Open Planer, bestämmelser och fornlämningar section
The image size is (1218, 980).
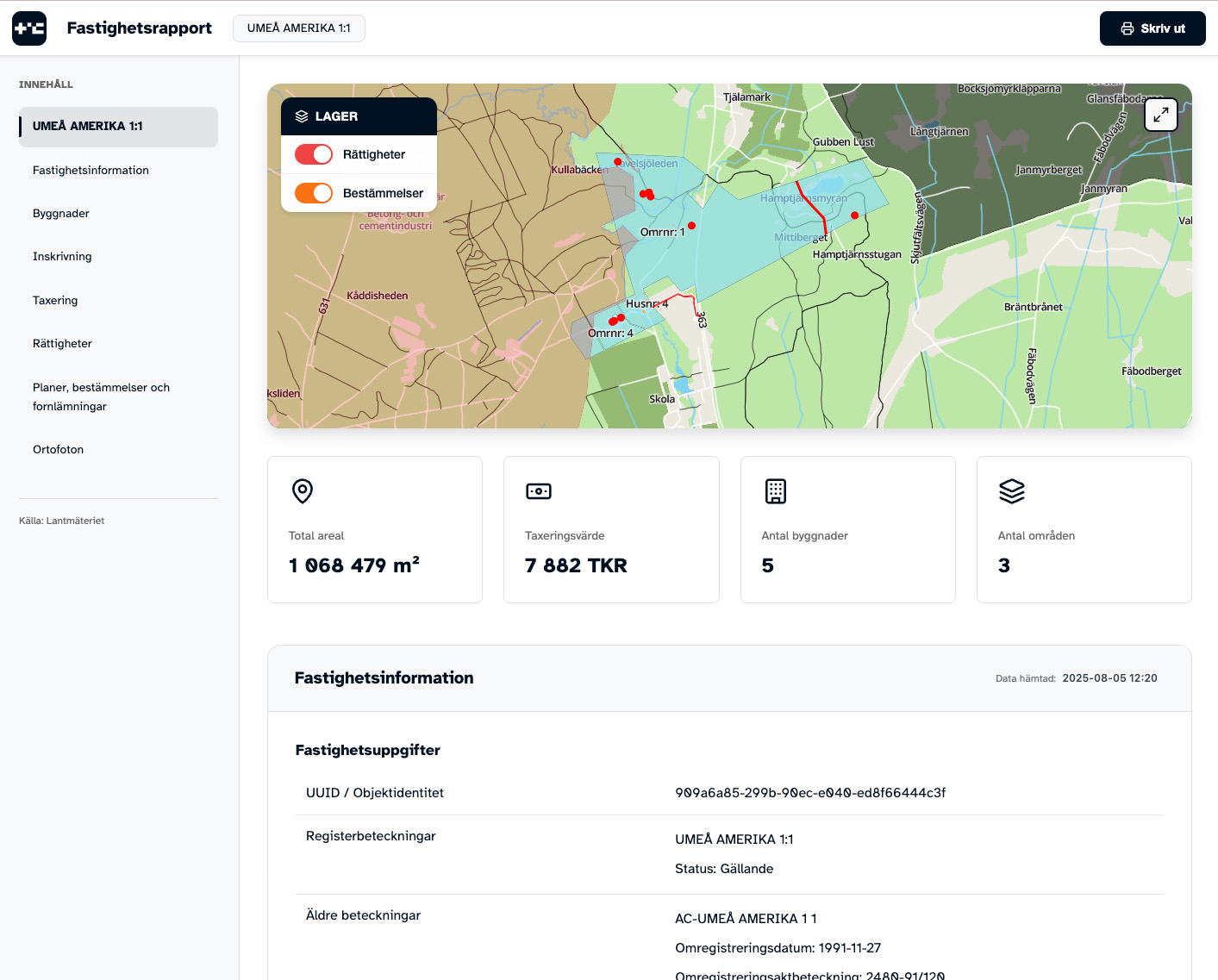(101, 396)
